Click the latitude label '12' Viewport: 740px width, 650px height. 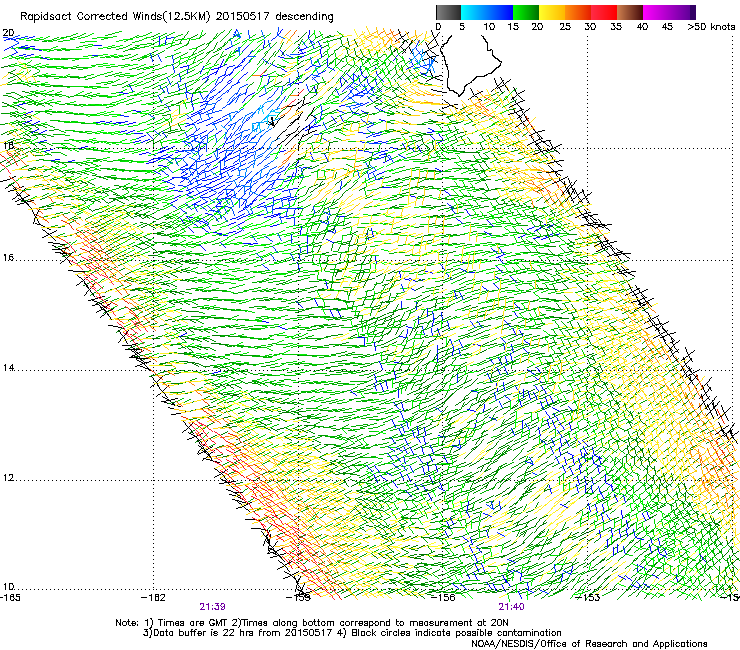pos(8,478)
